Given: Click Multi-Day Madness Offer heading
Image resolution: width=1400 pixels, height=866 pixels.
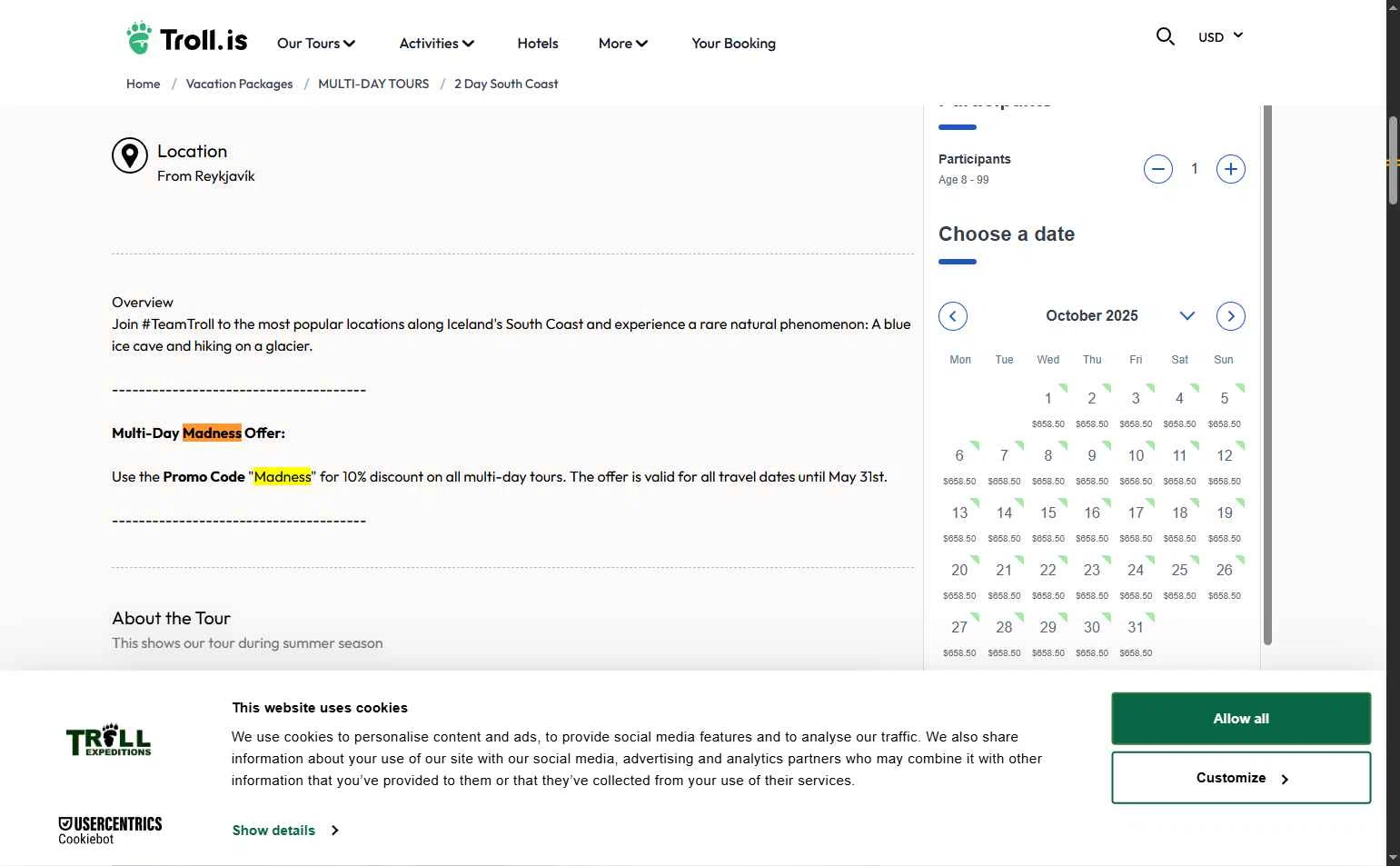Looking at the screenshot, I should coord(198,433).
